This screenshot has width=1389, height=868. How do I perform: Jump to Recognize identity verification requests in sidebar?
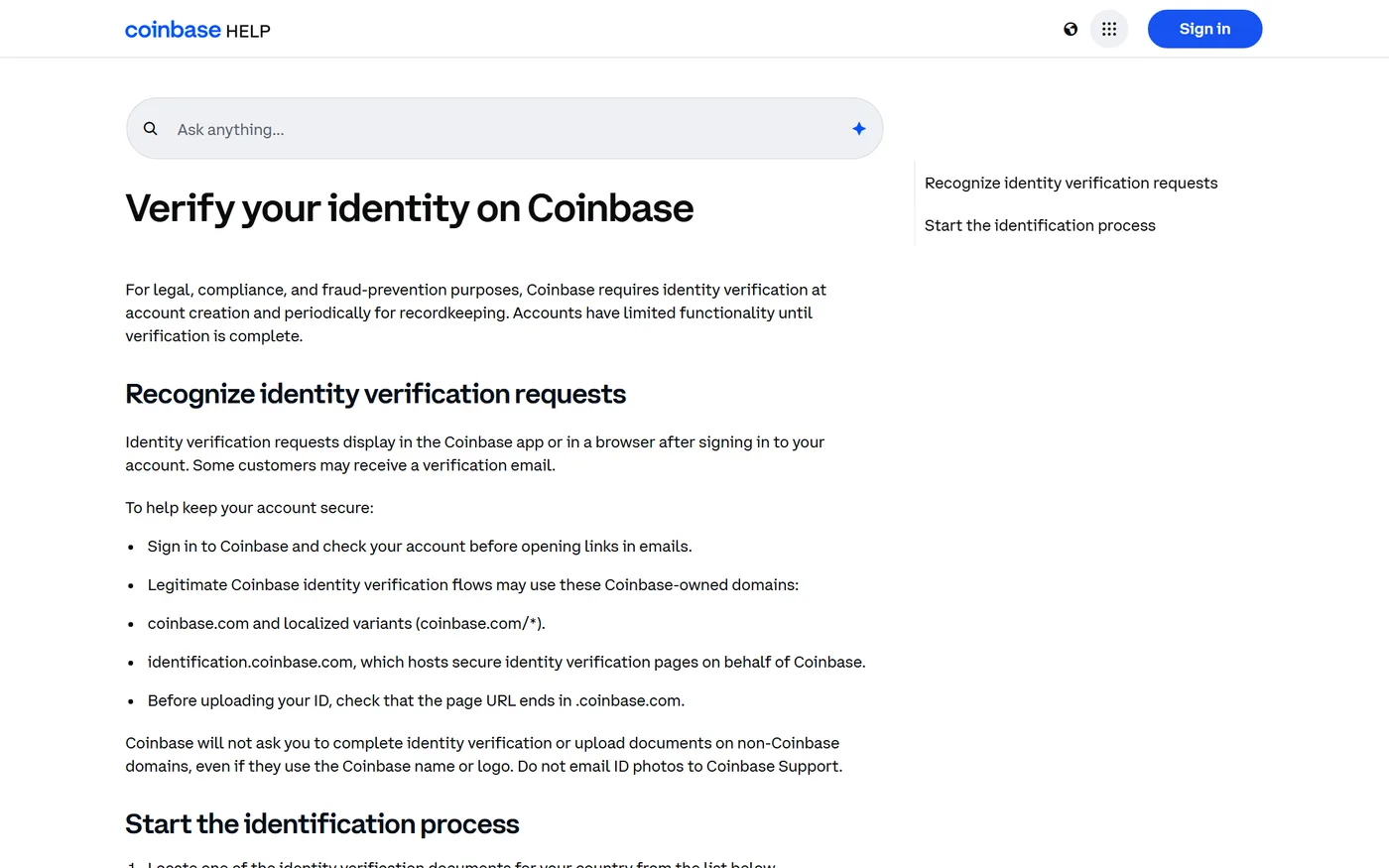click(1071, 184)
